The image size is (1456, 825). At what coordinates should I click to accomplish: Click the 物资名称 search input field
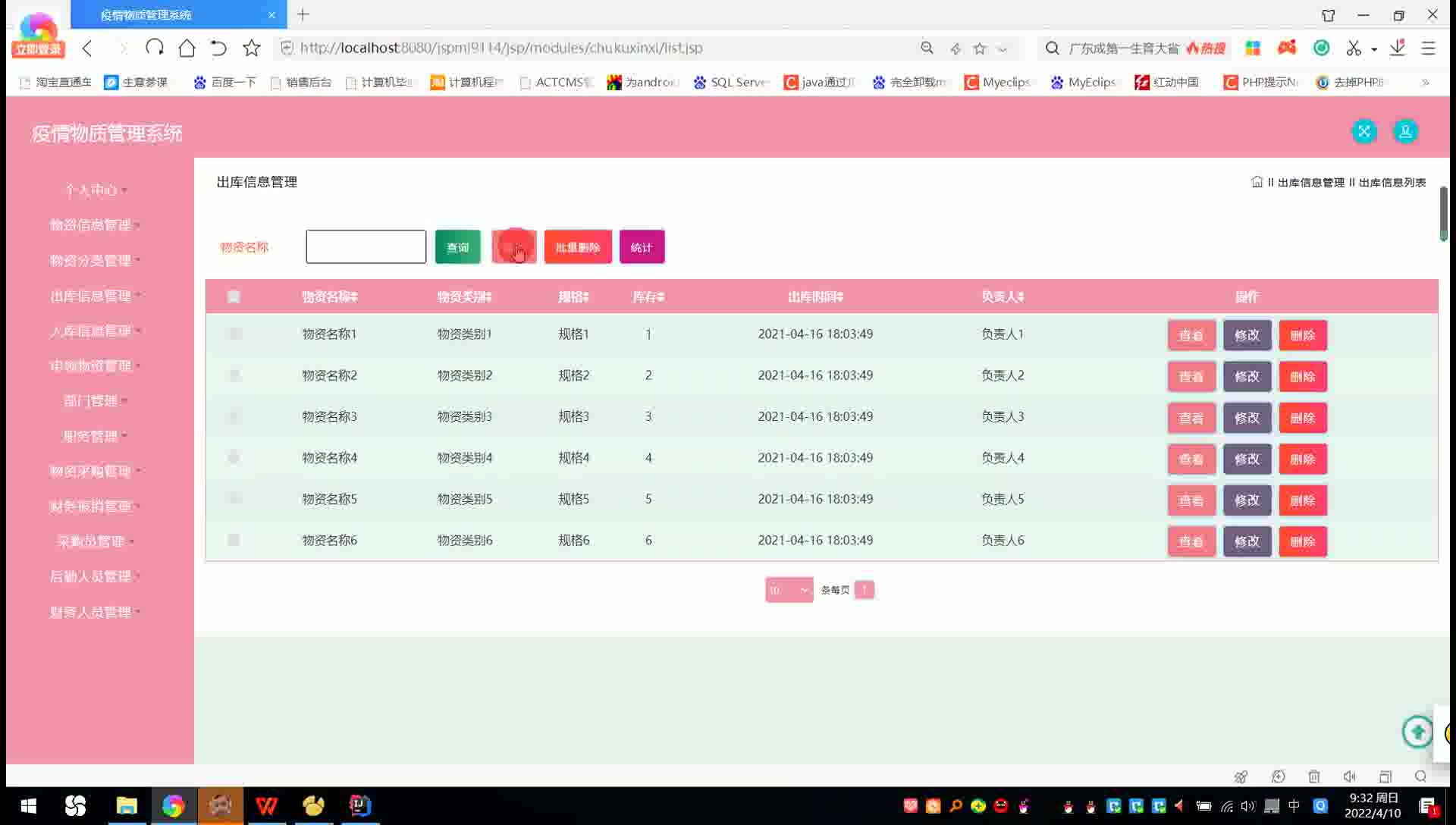[366, 247]
